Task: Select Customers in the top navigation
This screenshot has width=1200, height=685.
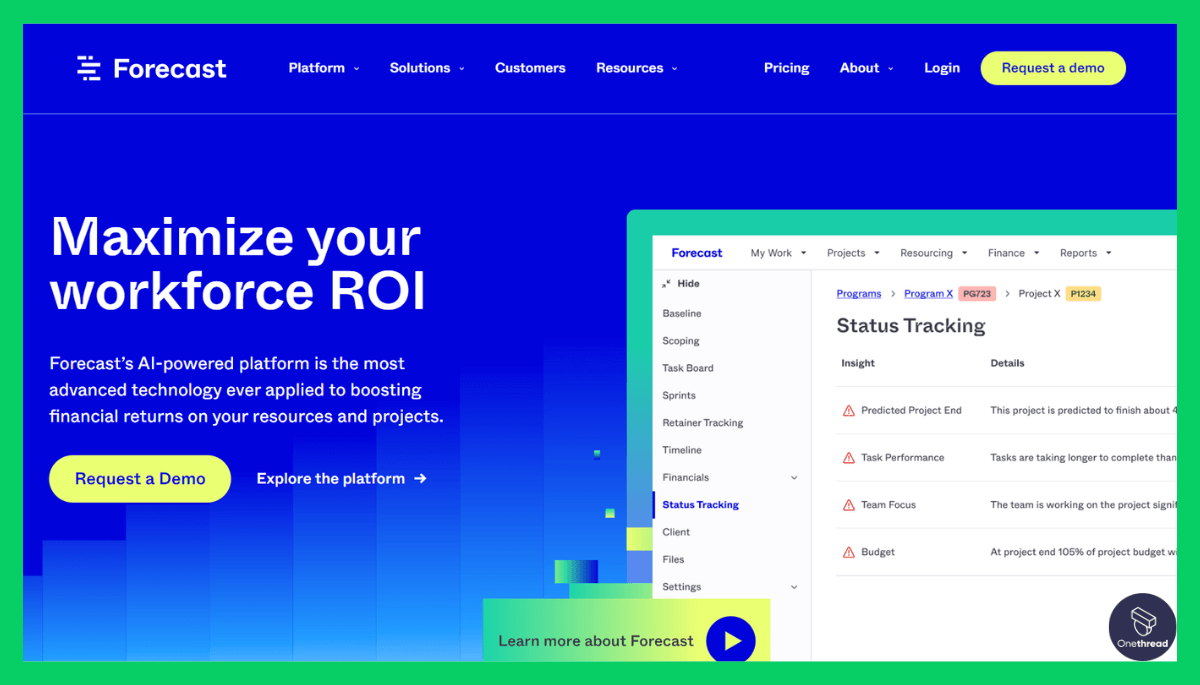Action: tap(530, 68)
